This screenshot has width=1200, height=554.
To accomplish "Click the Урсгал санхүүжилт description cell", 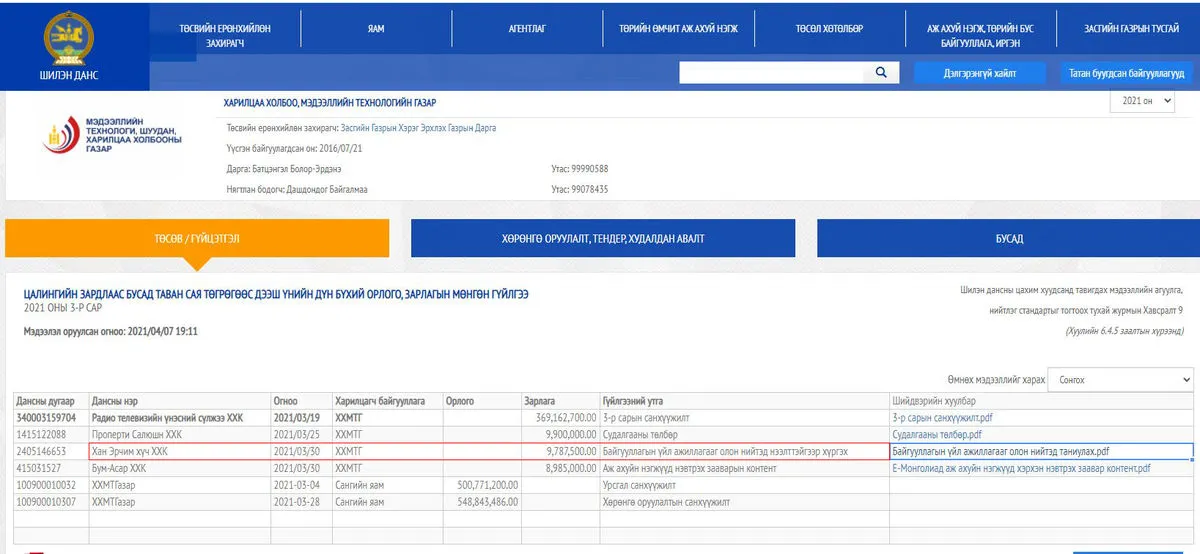I will pyautogui.click(x=743, y=485).
